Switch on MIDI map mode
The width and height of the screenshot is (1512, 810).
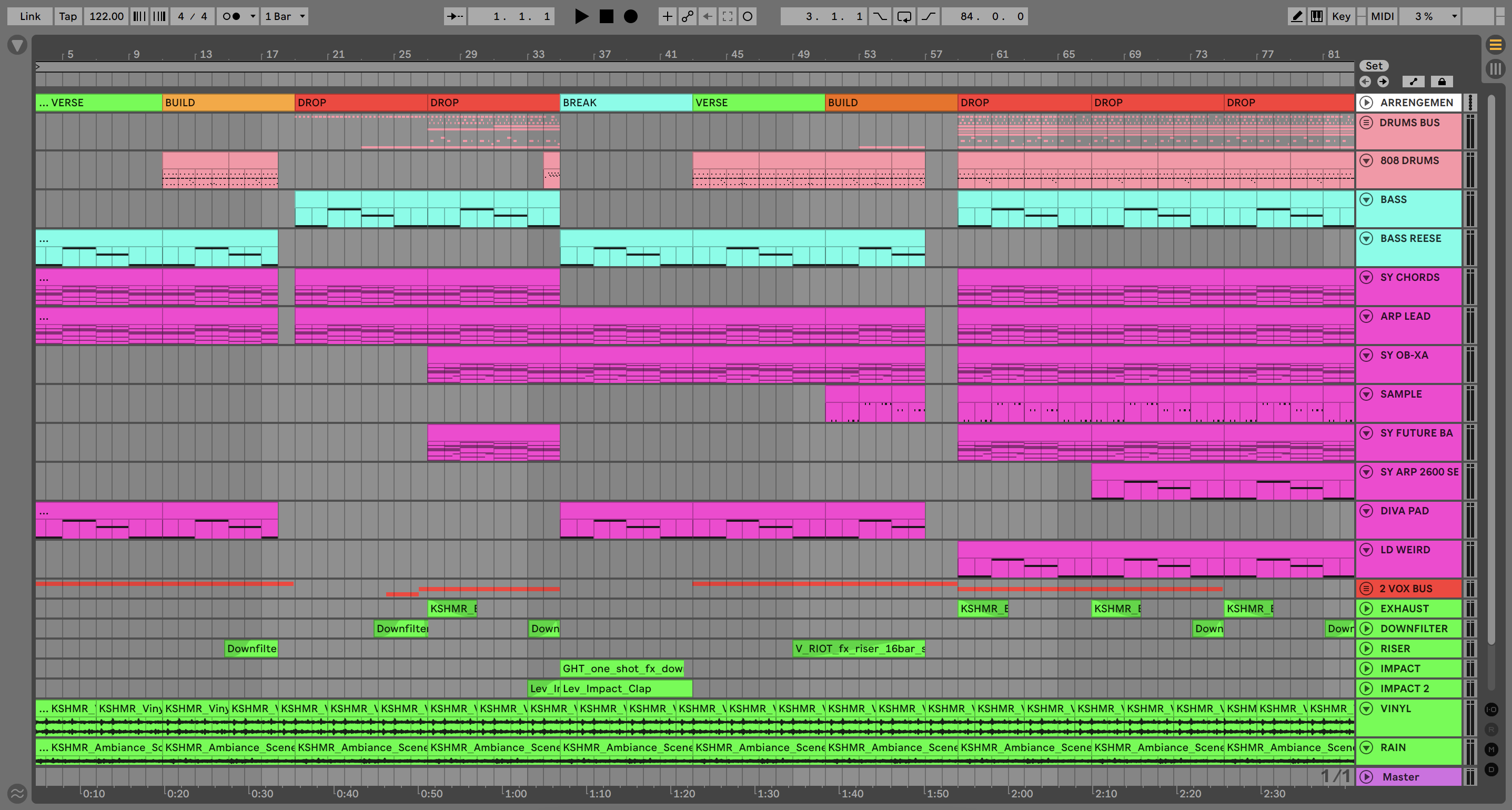1382,16
